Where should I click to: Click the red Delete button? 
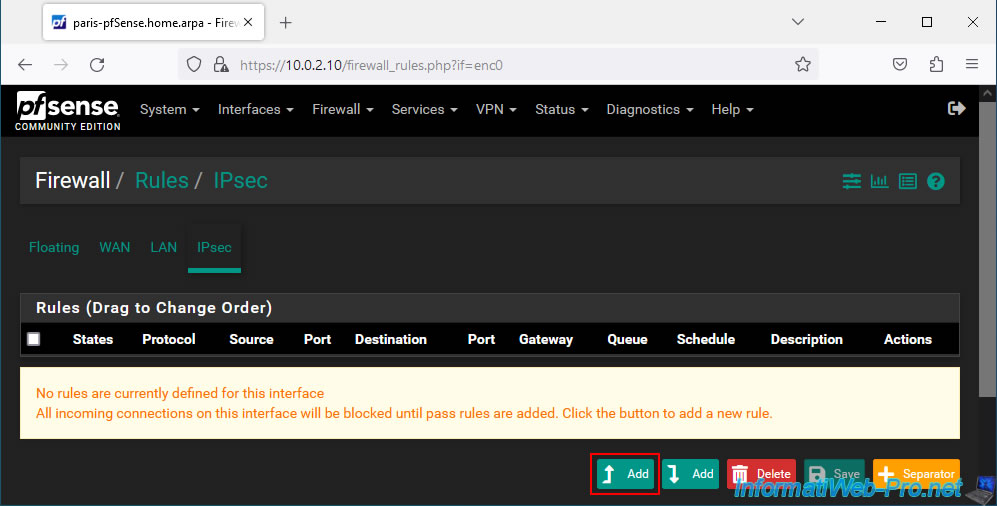coord(761,474)
